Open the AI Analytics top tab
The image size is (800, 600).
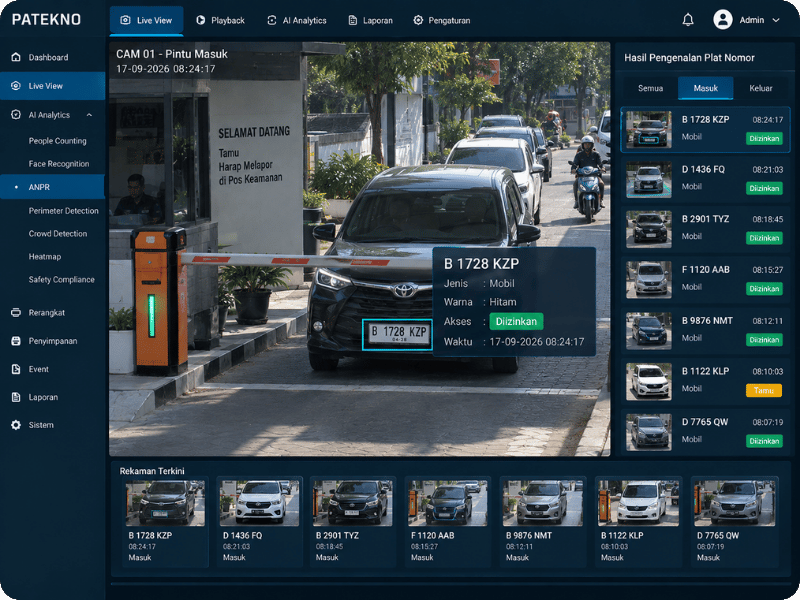pos(297,20)
